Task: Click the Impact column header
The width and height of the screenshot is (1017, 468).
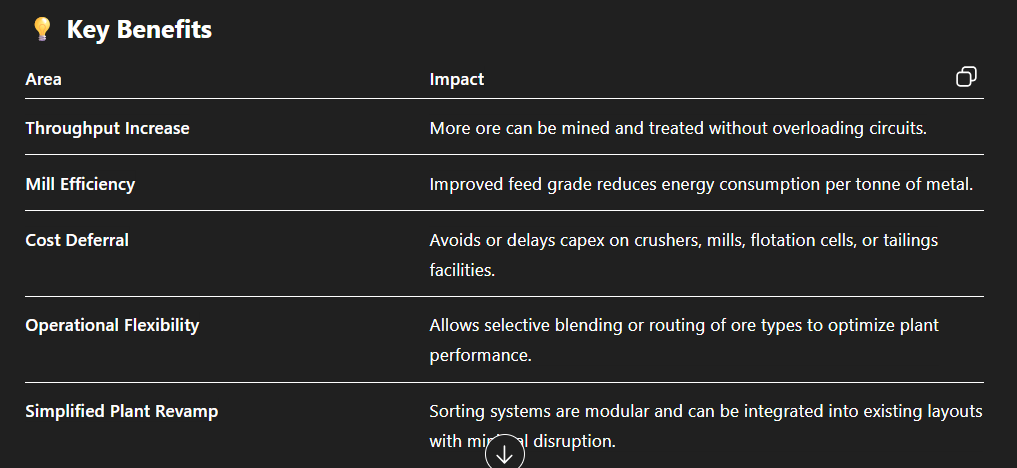Action: click(x=457, y=79)
